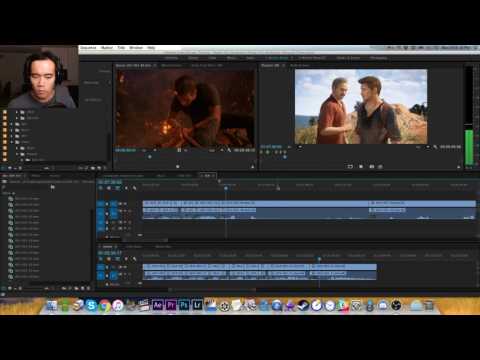Click New Item in Project panel
The width and height of the screenshot is (480, 360).
click(82, 288)
